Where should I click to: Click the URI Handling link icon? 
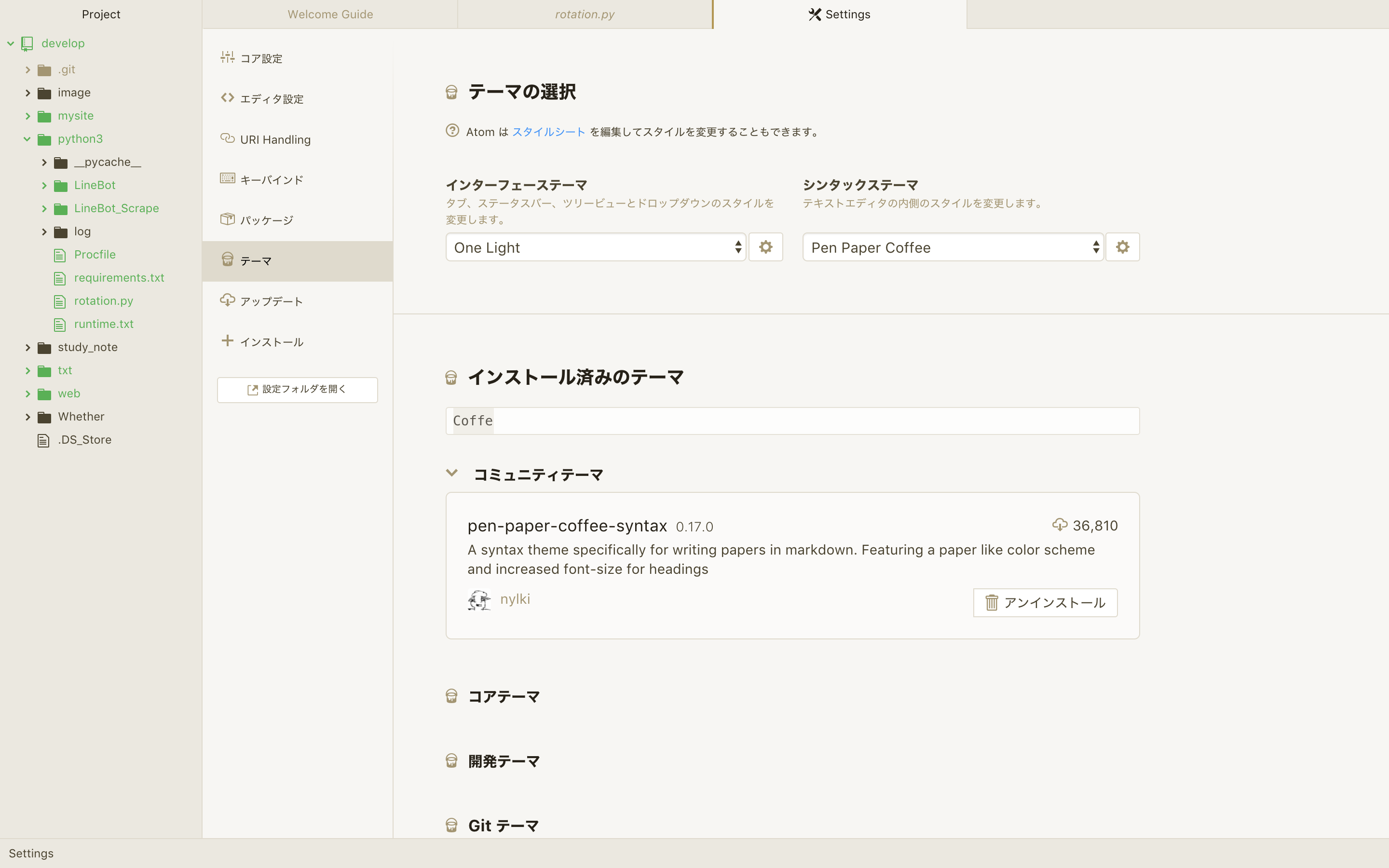227,138
